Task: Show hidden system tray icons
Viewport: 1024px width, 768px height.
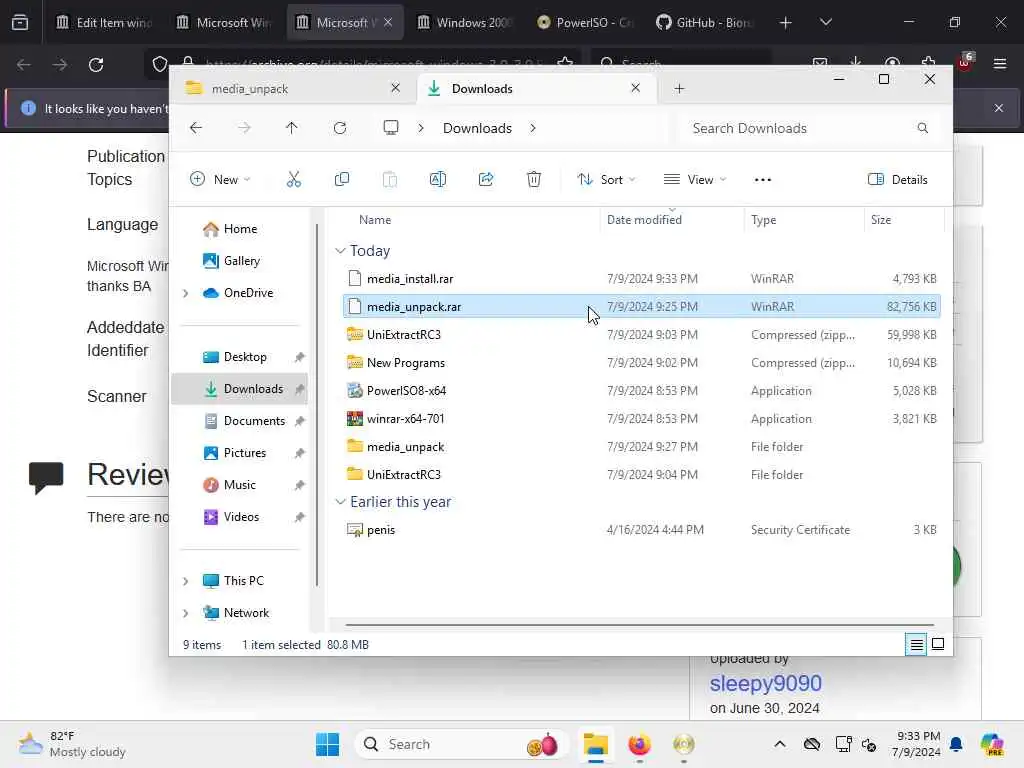Action: (x=780, y=744)
